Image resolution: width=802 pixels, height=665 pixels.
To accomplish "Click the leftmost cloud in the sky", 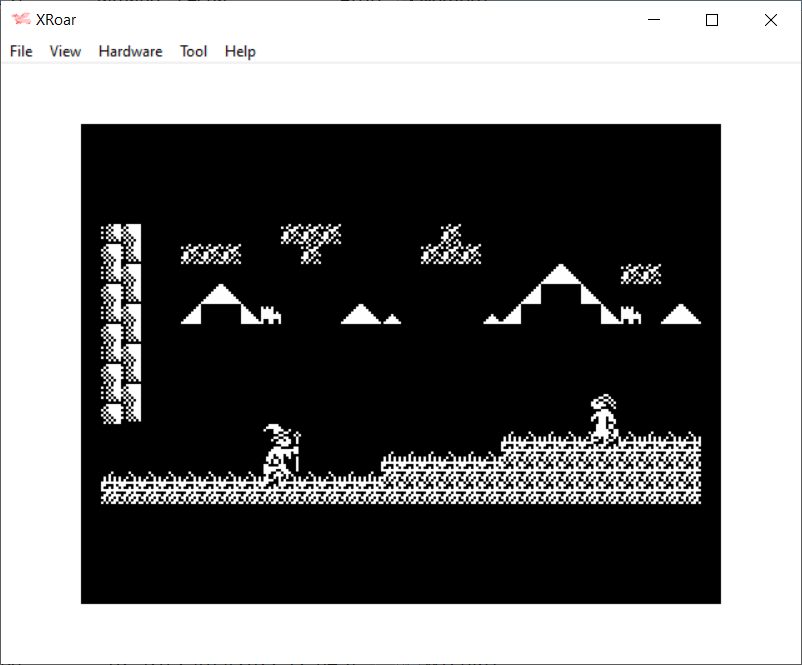I will click(210, 254).
